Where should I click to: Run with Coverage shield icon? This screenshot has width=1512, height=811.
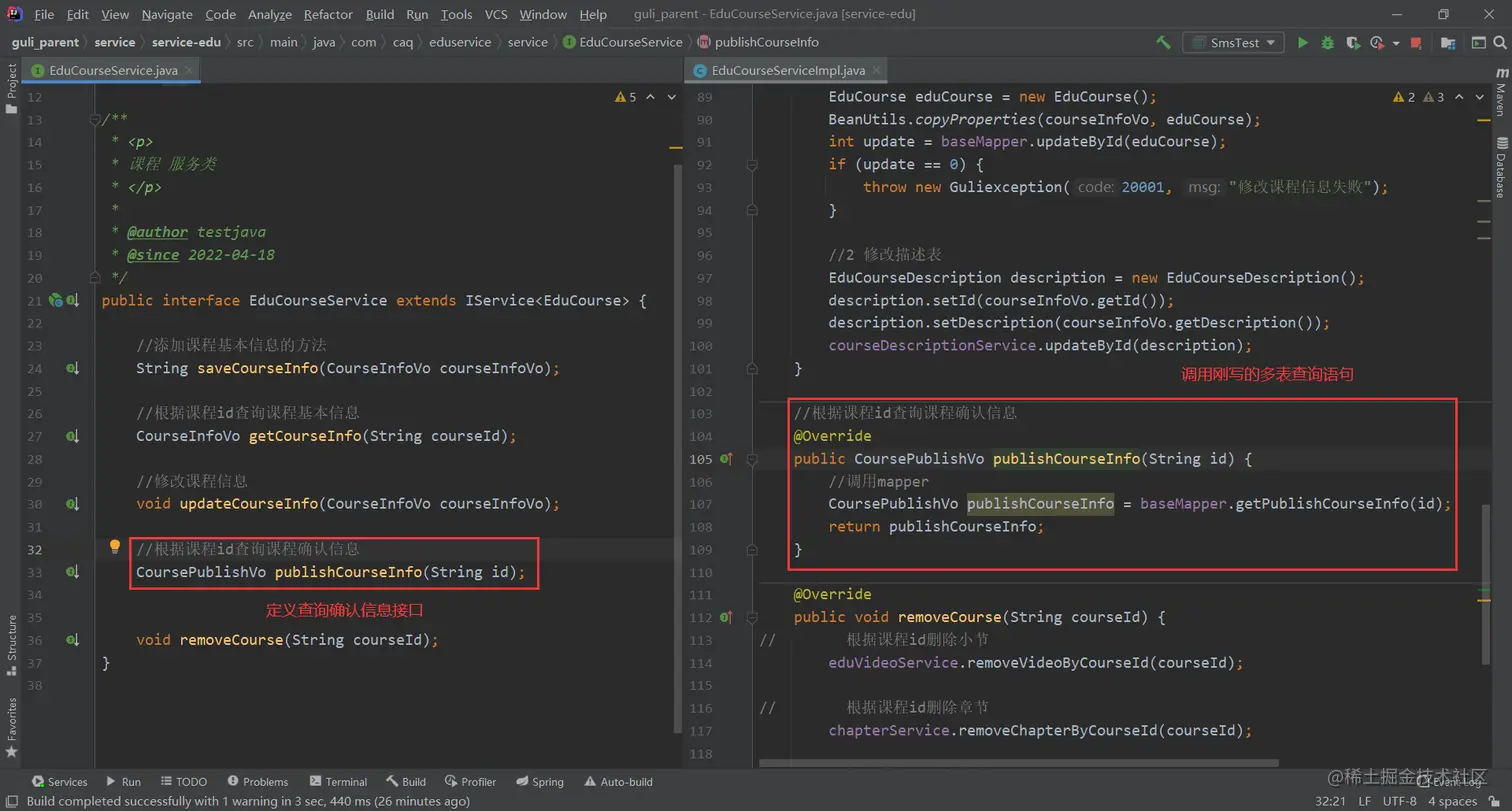coord(1352,43)
